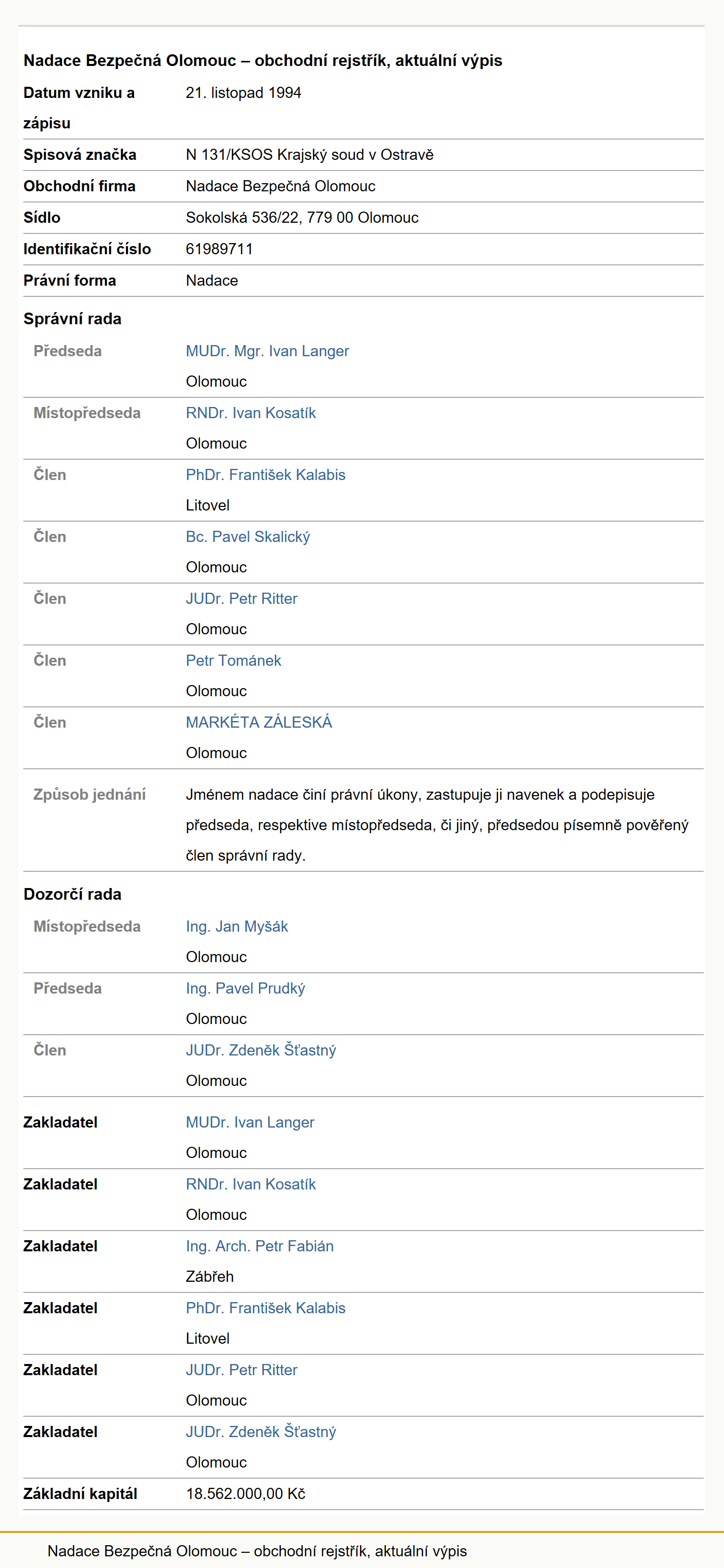Viewport: 724px width, 1568px height.
Task: Select the Sokolská 536/22 address text
Action: tap(243, 218)
